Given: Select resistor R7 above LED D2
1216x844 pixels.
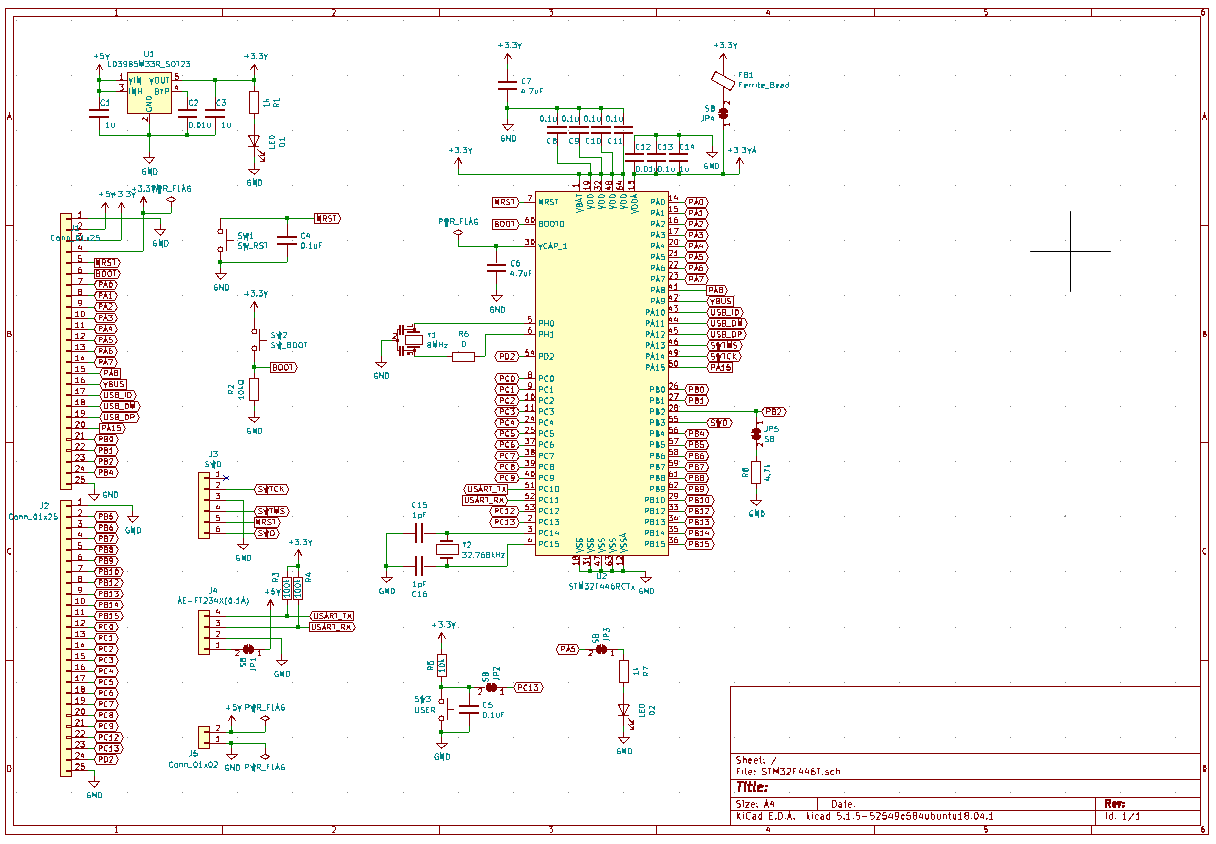Looking at the screenshot, I should 624,671.
